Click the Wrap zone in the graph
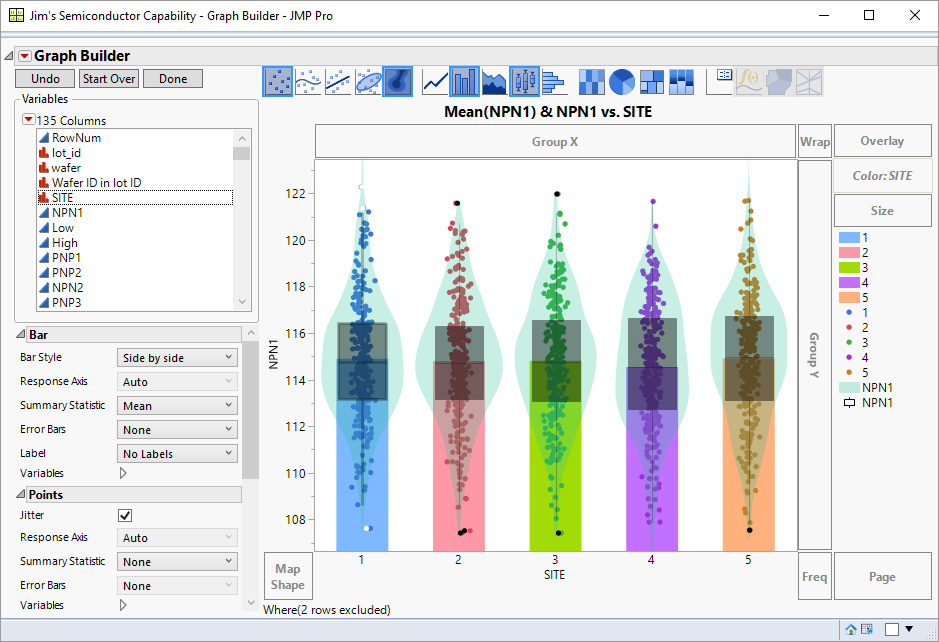Viewport: 939px width, 642px height. [815, 141]
